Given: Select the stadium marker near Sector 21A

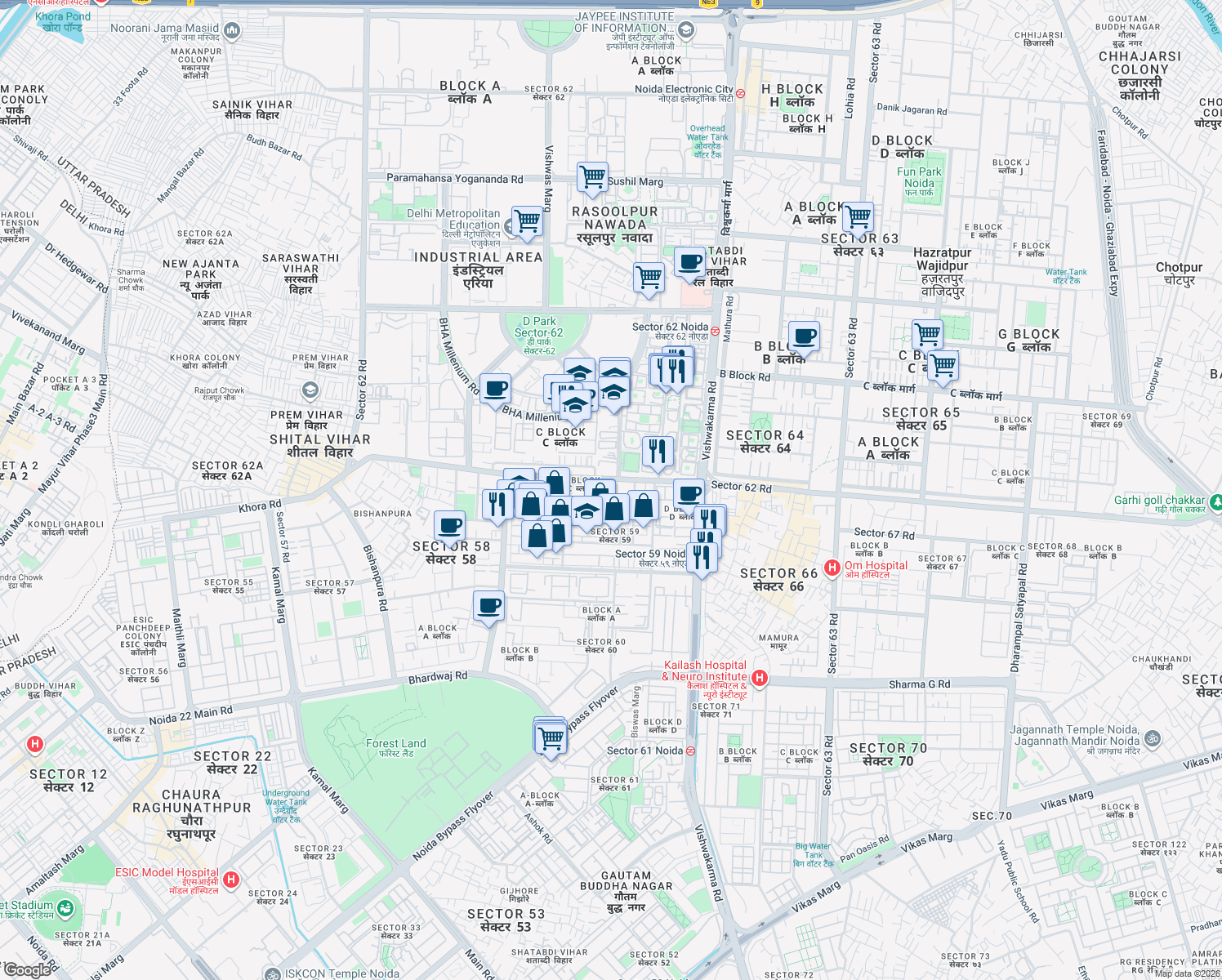Looking at the screenshot, I should click(x=64, y=909).
